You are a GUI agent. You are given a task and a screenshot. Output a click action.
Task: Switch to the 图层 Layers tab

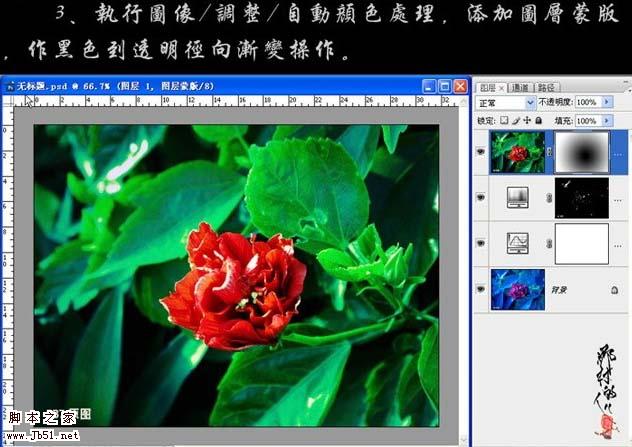(487, 87)
